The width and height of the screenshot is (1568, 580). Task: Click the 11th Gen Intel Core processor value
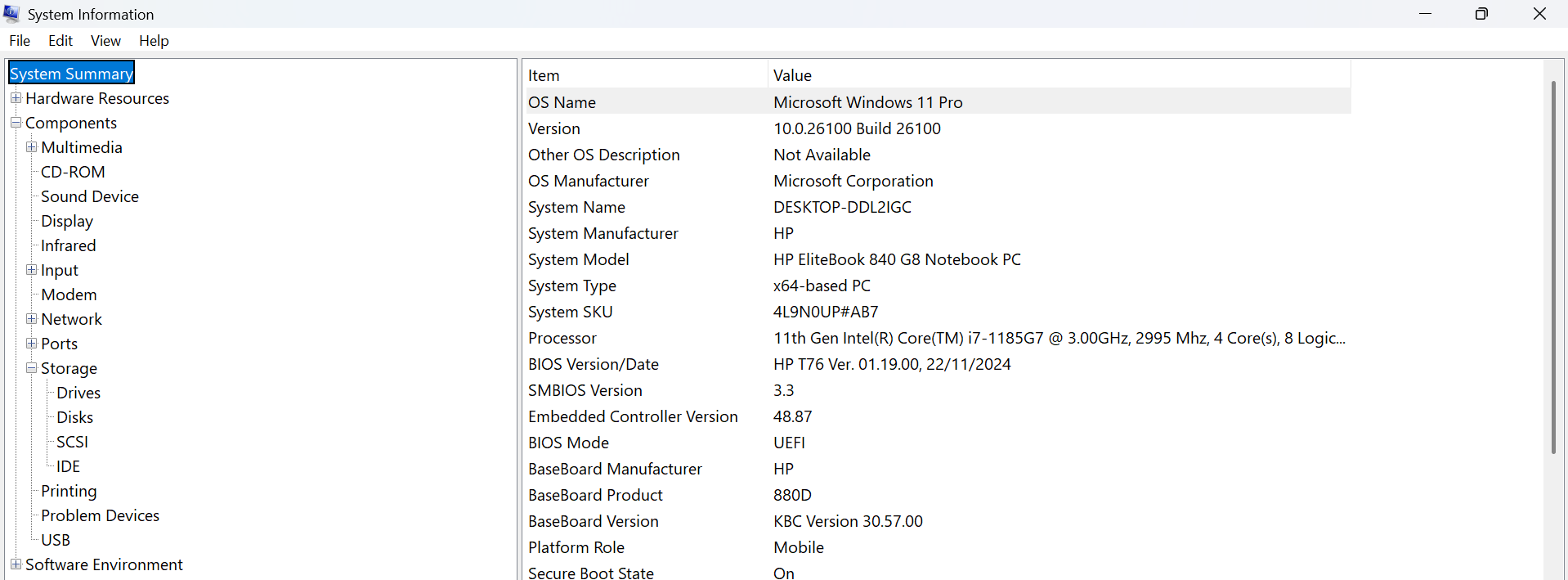[x=1060, y=338]
